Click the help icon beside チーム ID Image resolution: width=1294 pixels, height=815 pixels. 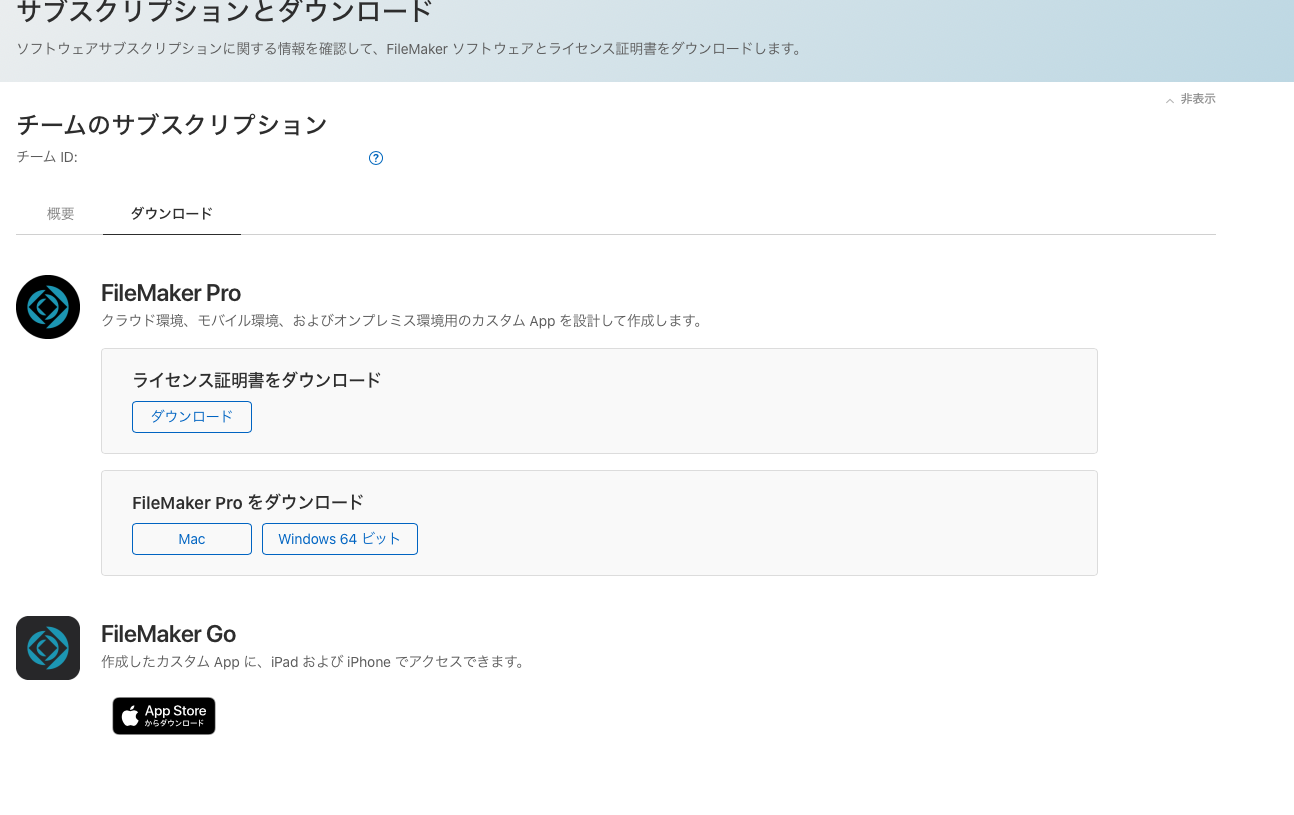coord(376,158)
